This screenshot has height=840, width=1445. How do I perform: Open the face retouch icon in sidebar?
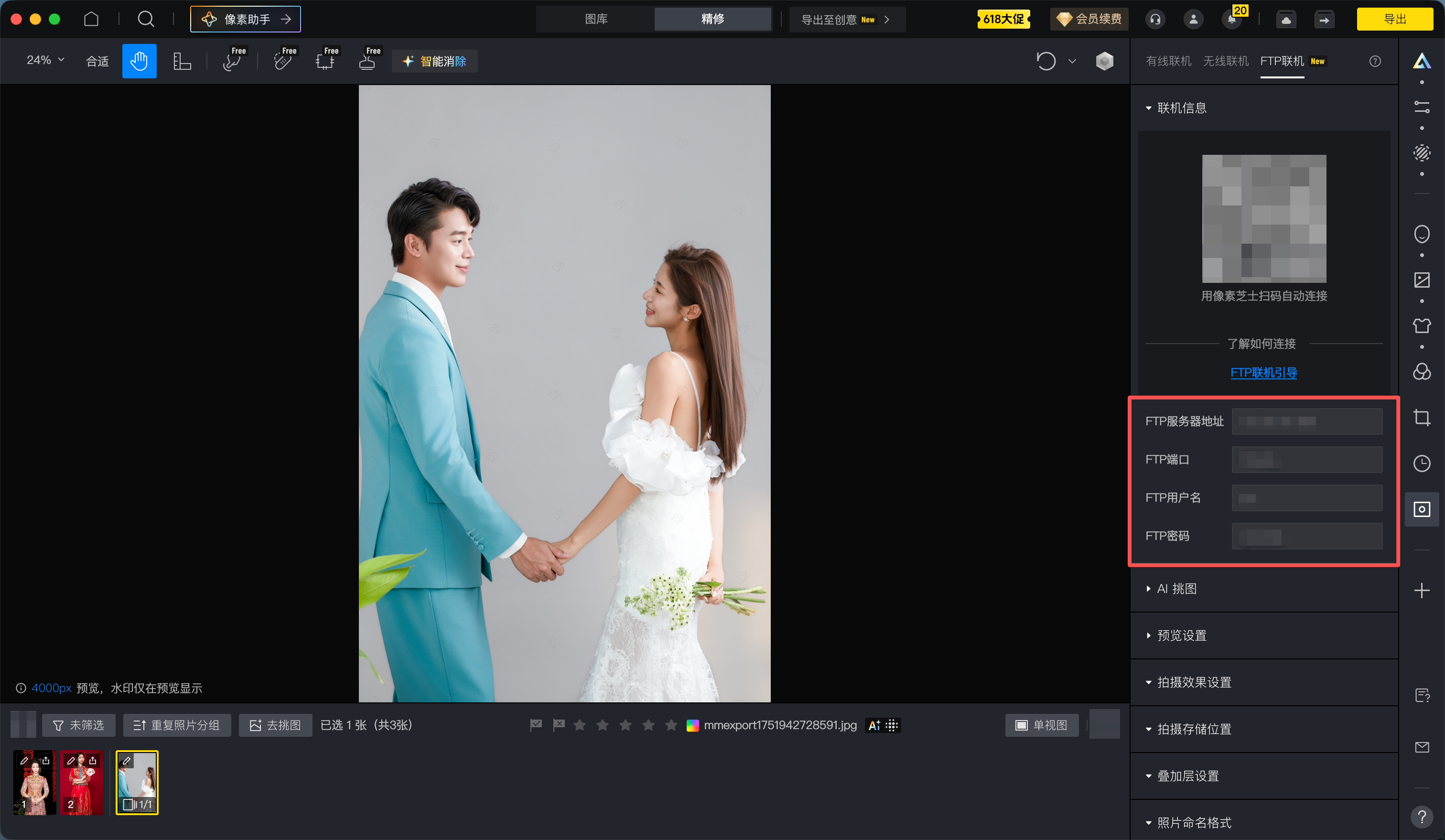pos(1422,234)
